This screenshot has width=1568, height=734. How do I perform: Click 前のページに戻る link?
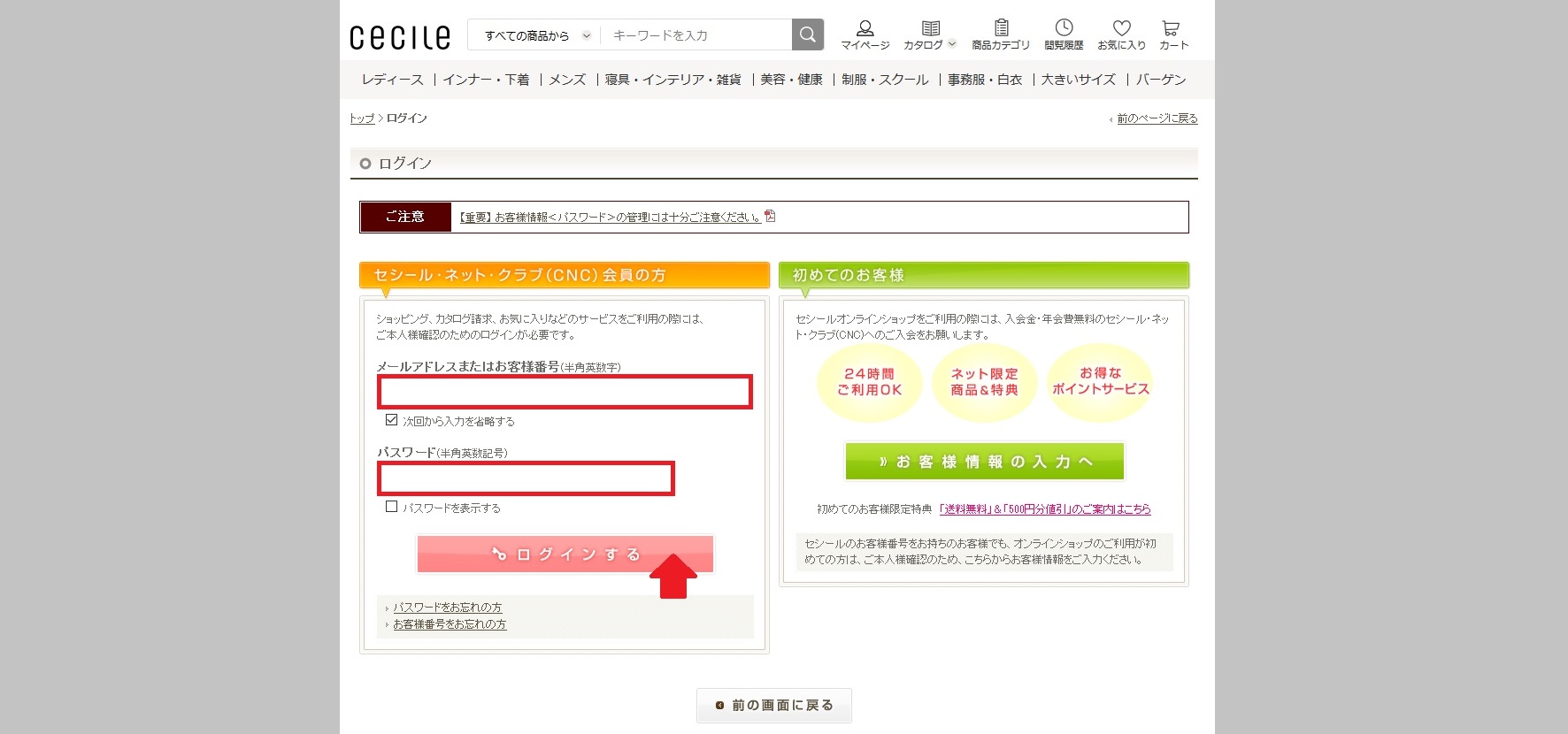point(1157,119)
